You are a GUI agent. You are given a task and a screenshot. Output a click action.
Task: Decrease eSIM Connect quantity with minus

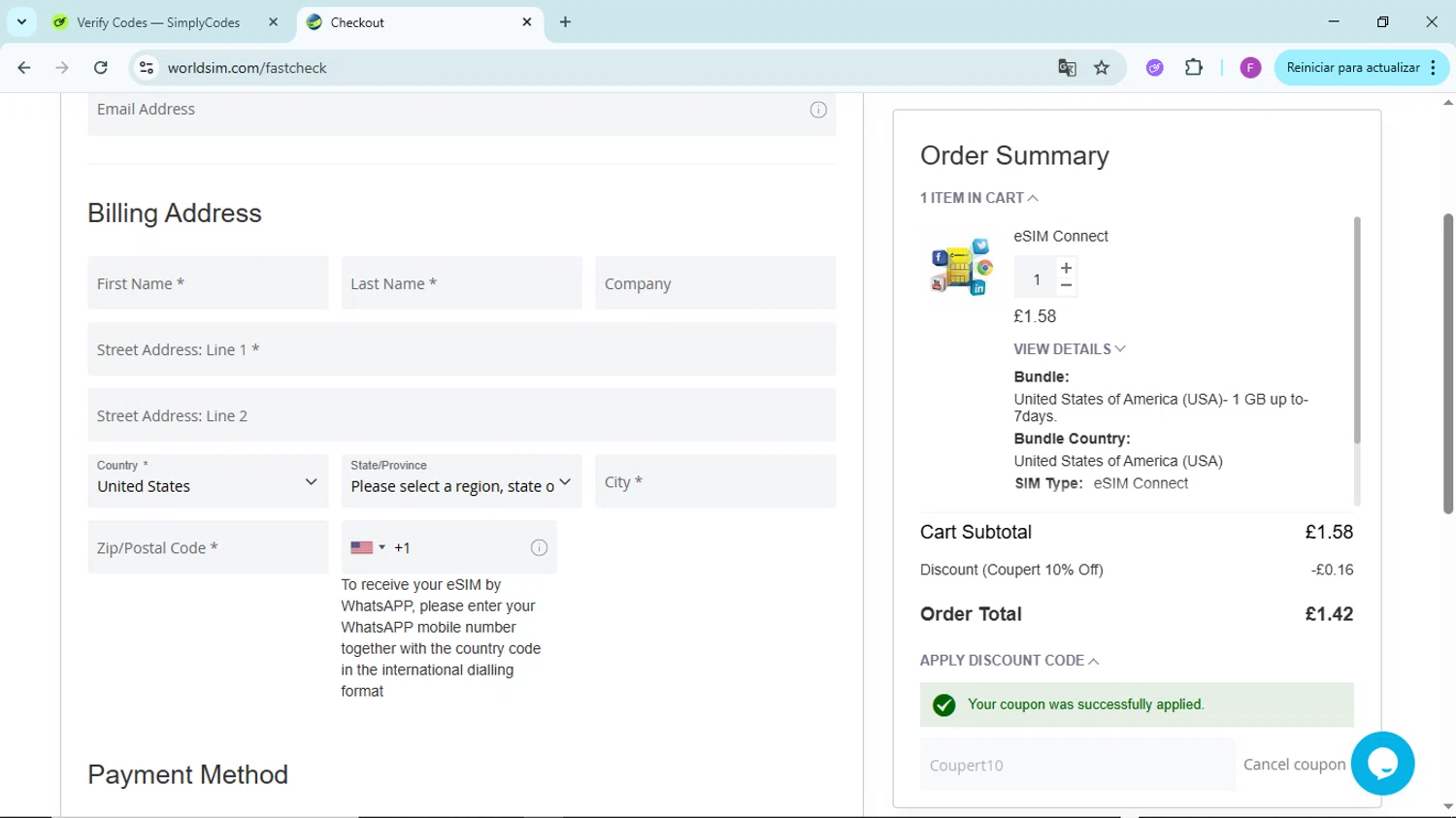point(1066,285)
